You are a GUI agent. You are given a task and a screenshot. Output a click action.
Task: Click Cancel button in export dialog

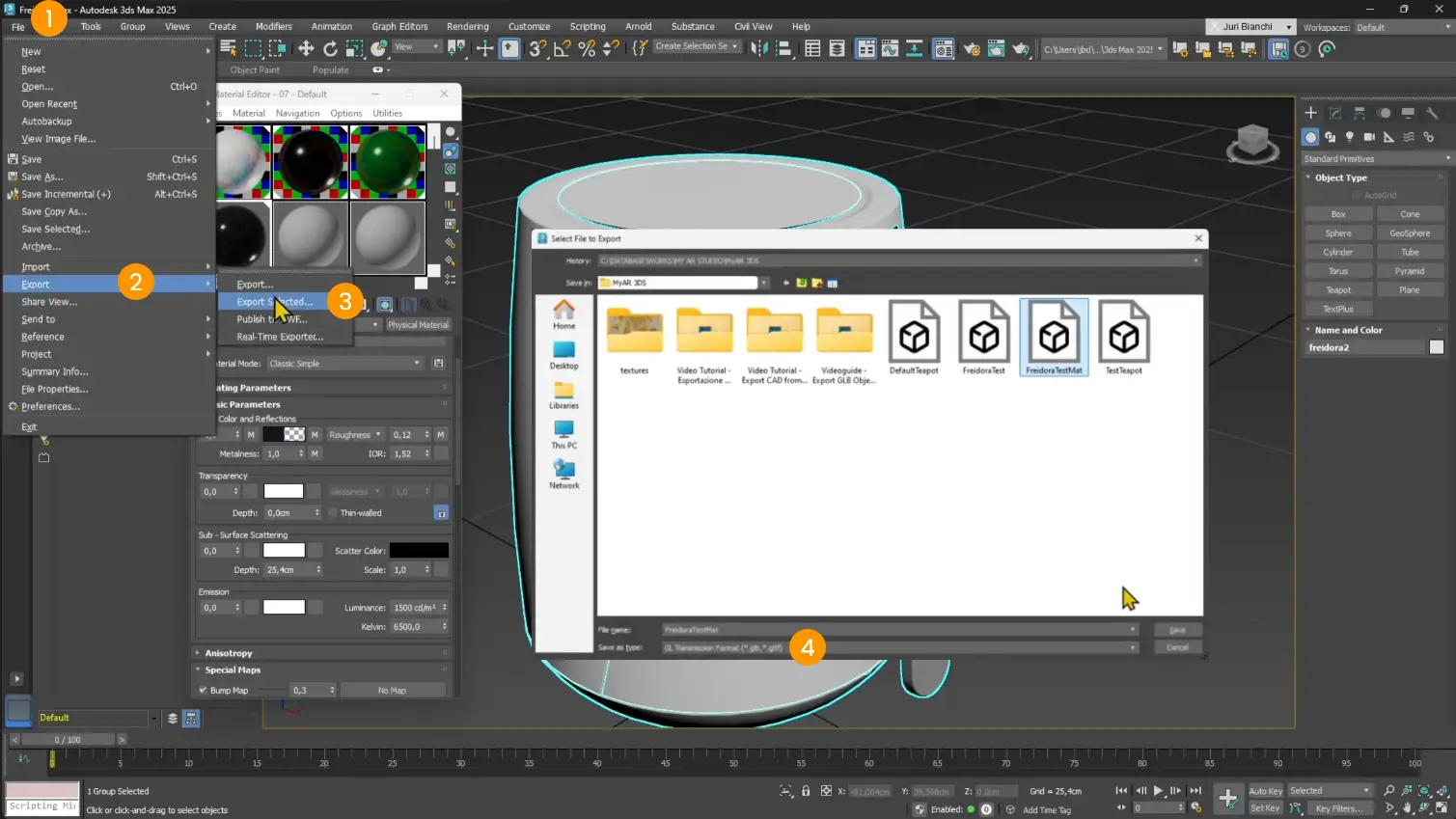point(1177,647)
